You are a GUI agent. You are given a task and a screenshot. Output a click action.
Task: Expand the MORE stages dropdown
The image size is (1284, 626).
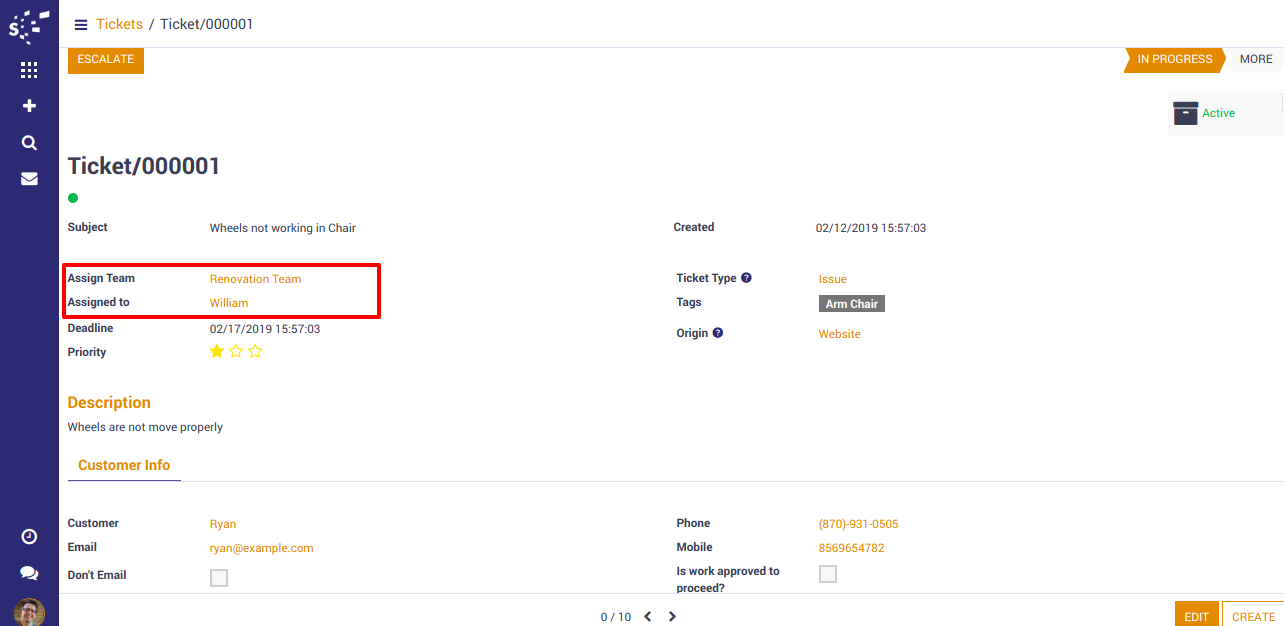pos(1255,59)
